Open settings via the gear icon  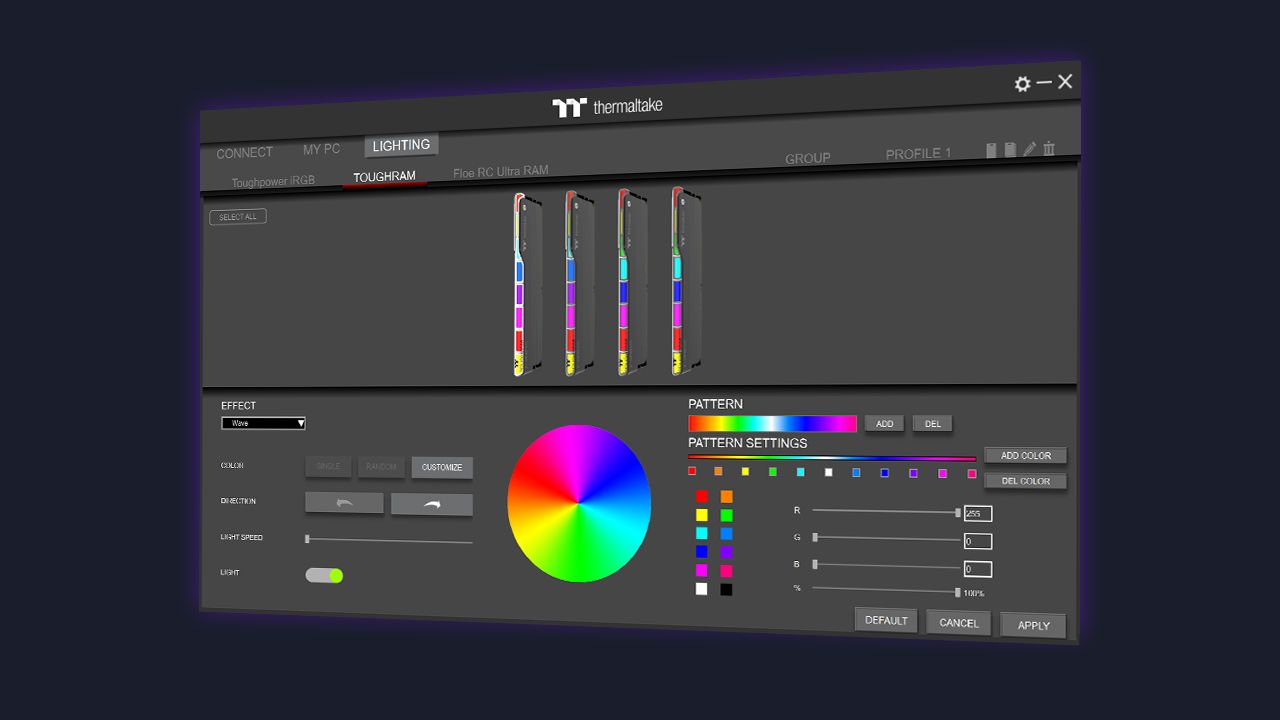click(x=1022, y=84)
